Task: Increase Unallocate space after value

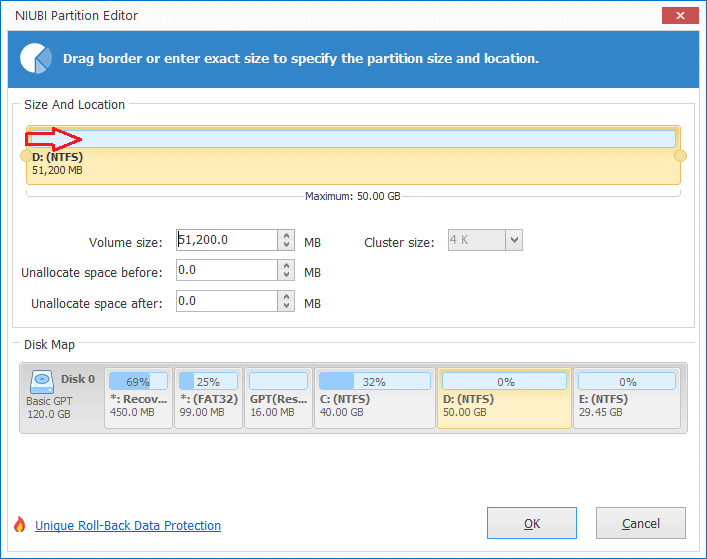Action: click(286, 296)
